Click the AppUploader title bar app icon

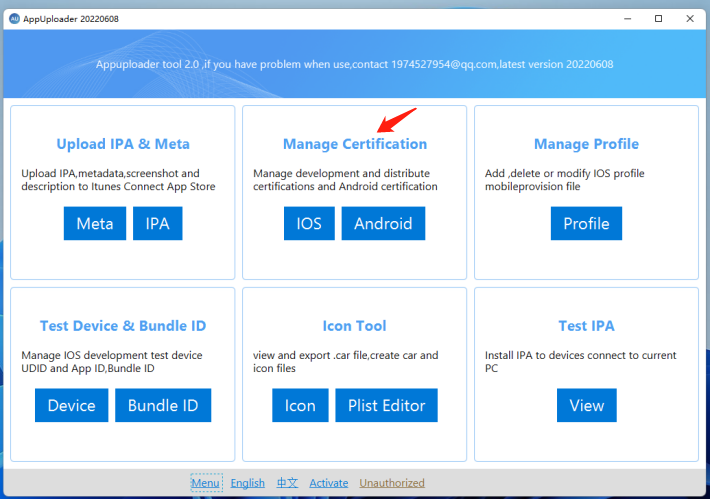click(x=14, y=19)
